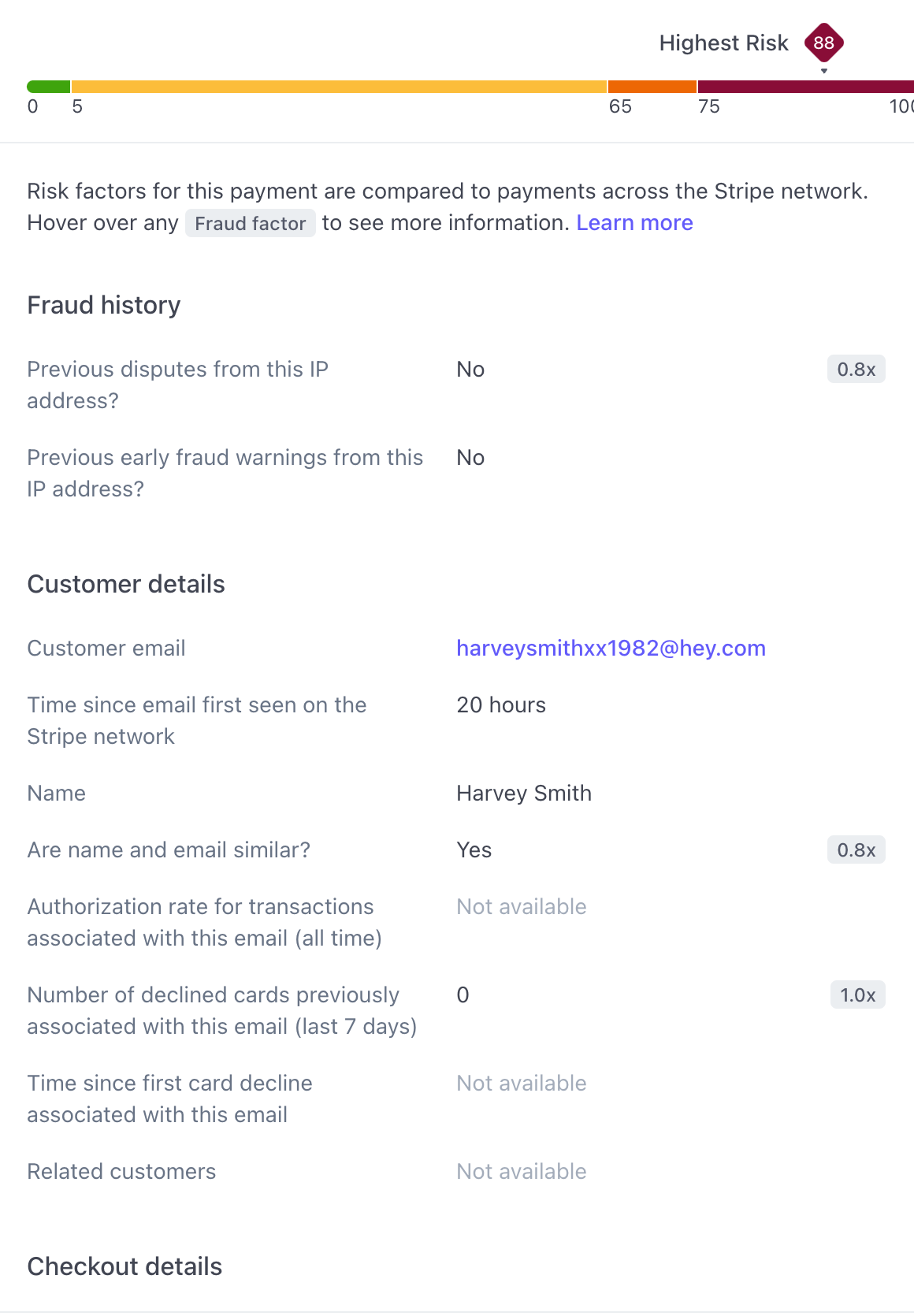
Task: Click the 0.8x badge for previous IP disputes
Action: pos(856,370)
